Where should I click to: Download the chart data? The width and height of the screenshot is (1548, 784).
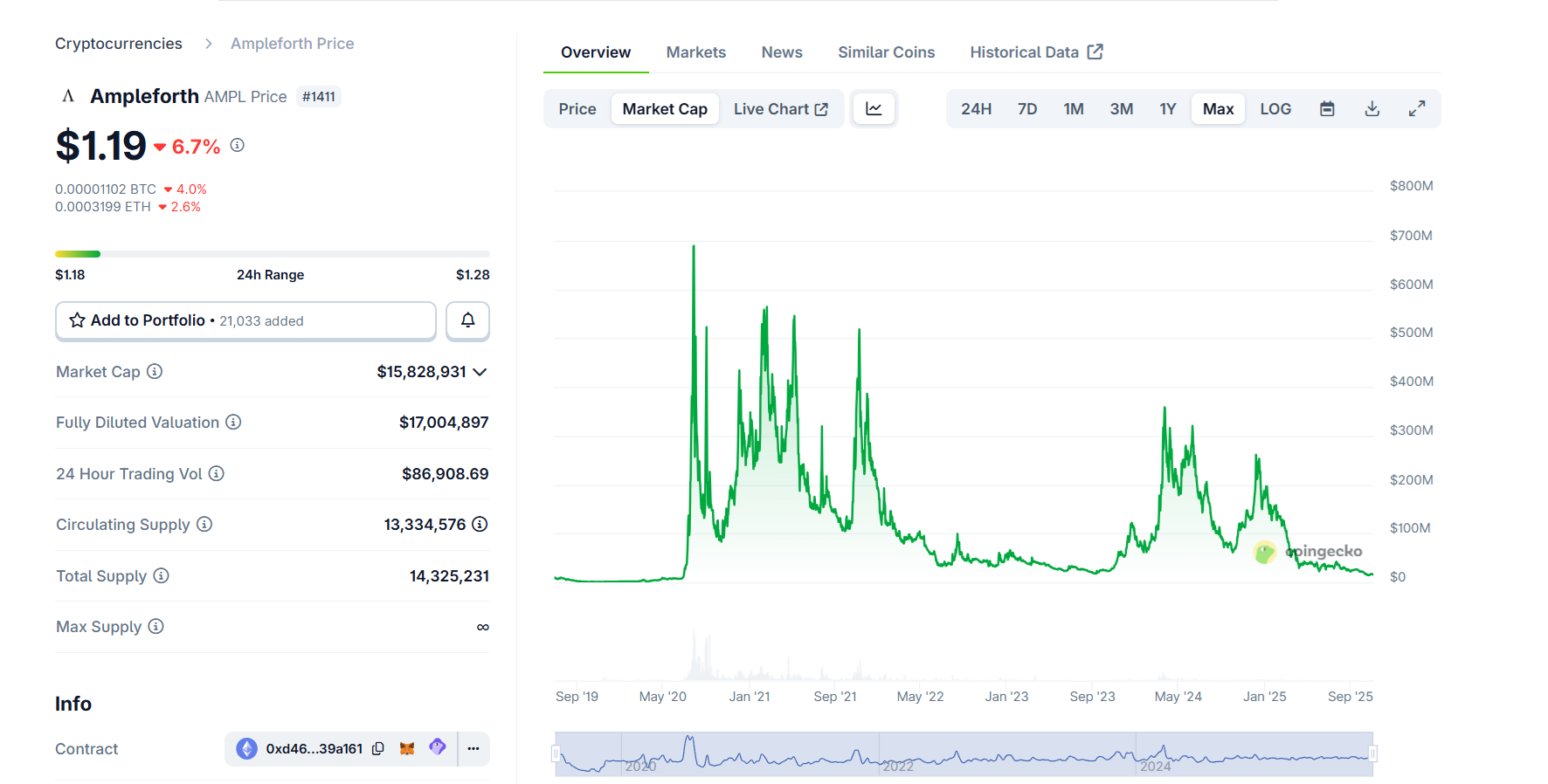point(1372,109)
